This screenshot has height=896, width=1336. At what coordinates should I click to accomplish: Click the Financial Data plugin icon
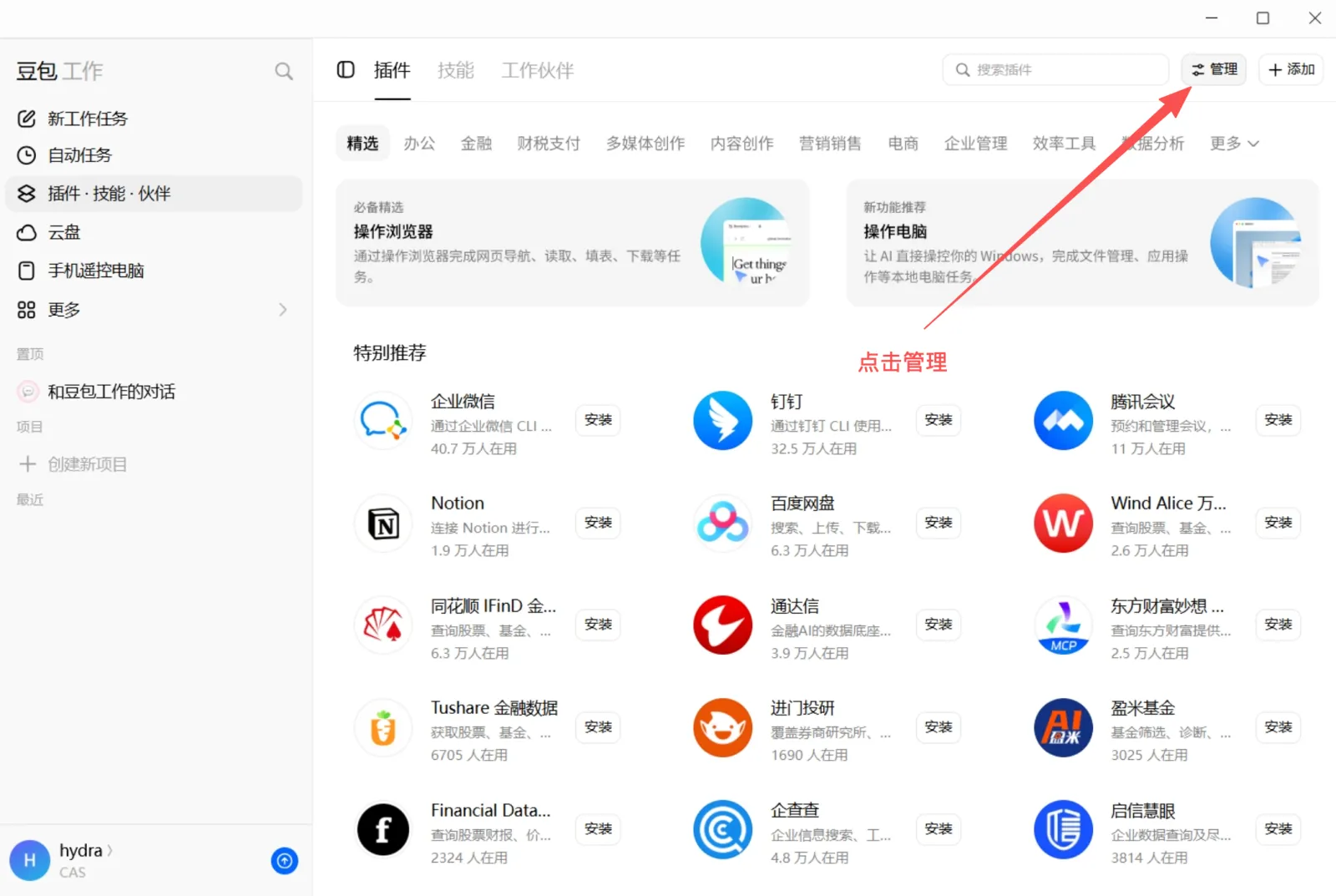pos(383,829)
